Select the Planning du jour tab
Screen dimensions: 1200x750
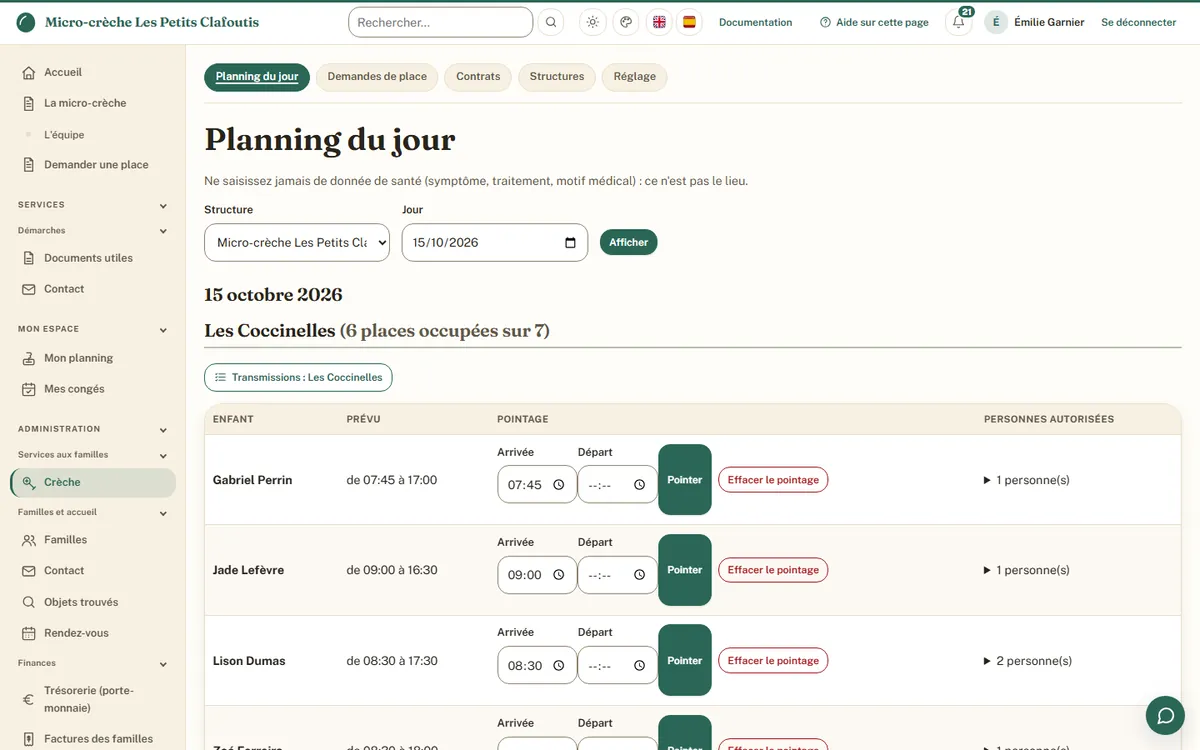[257, 77]
